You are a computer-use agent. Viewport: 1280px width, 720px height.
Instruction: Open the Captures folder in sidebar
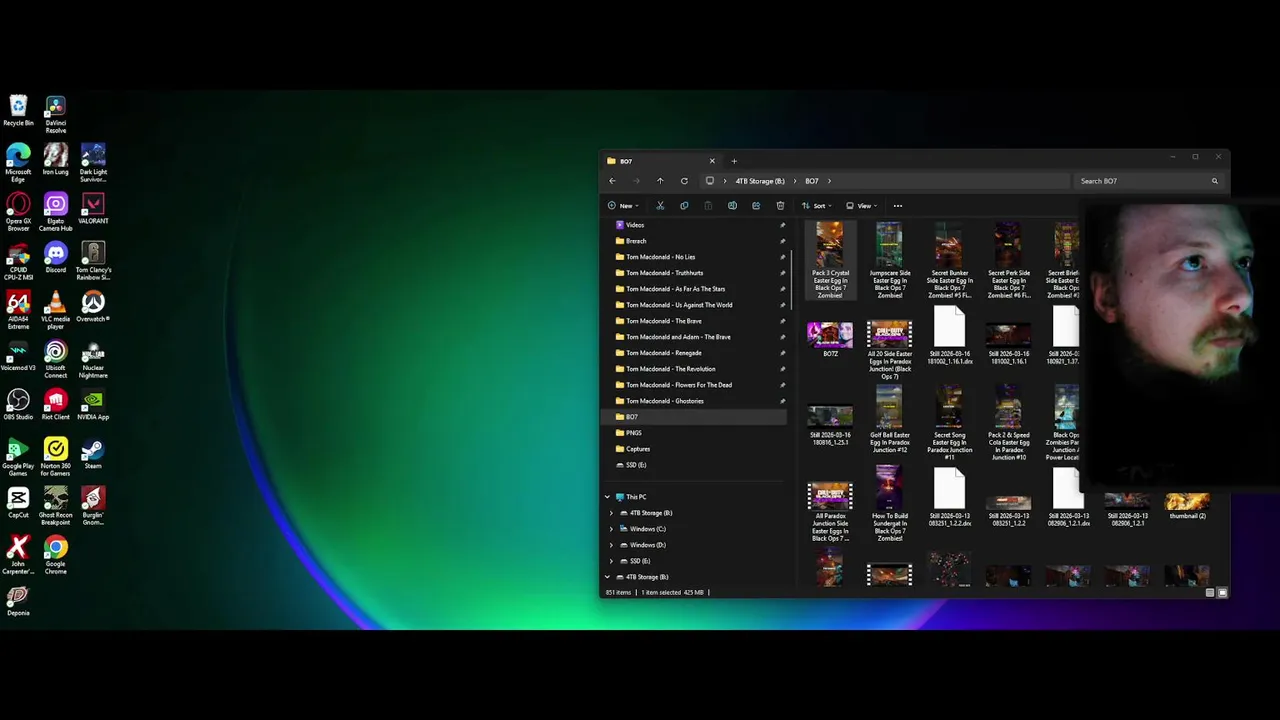pos(637,449)
